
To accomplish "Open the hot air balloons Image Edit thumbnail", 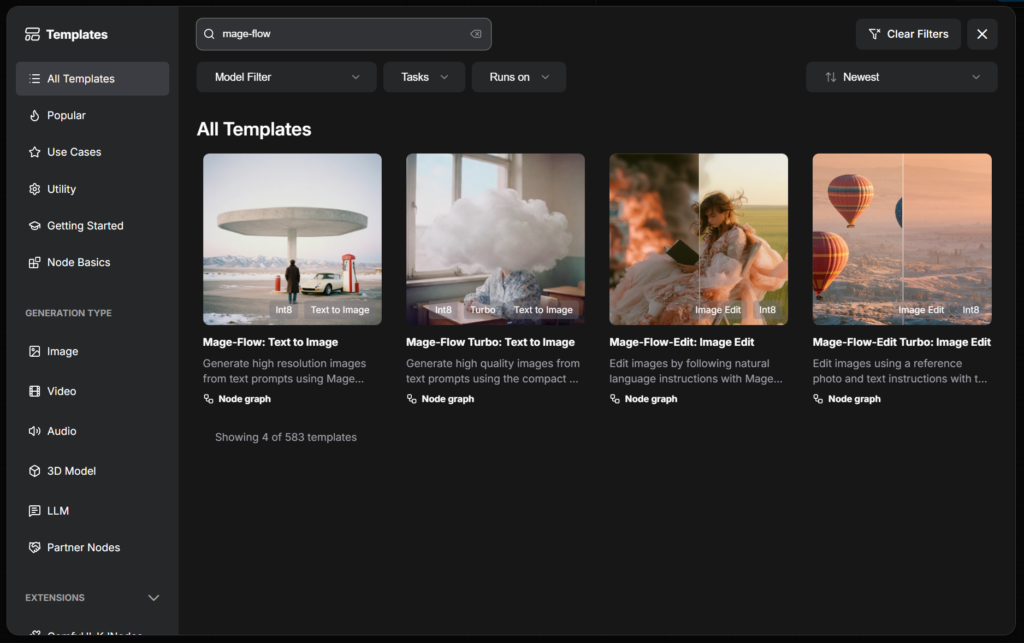I will (902, 239).
